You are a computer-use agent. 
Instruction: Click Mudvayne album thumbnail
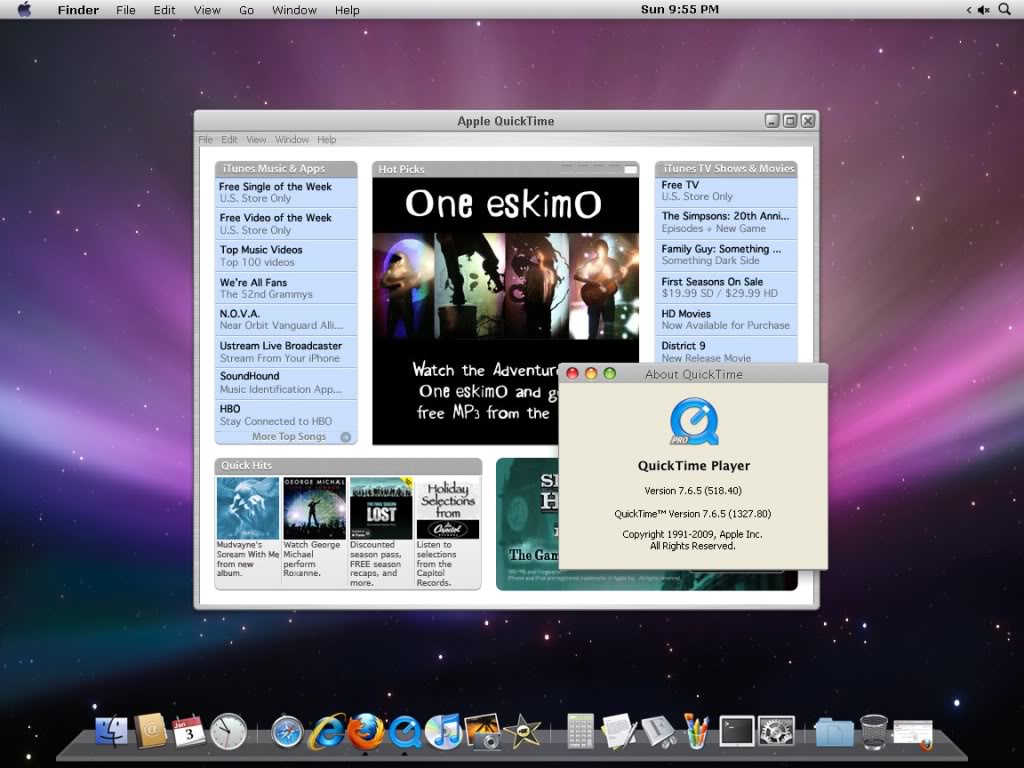(x=248, y=508)
